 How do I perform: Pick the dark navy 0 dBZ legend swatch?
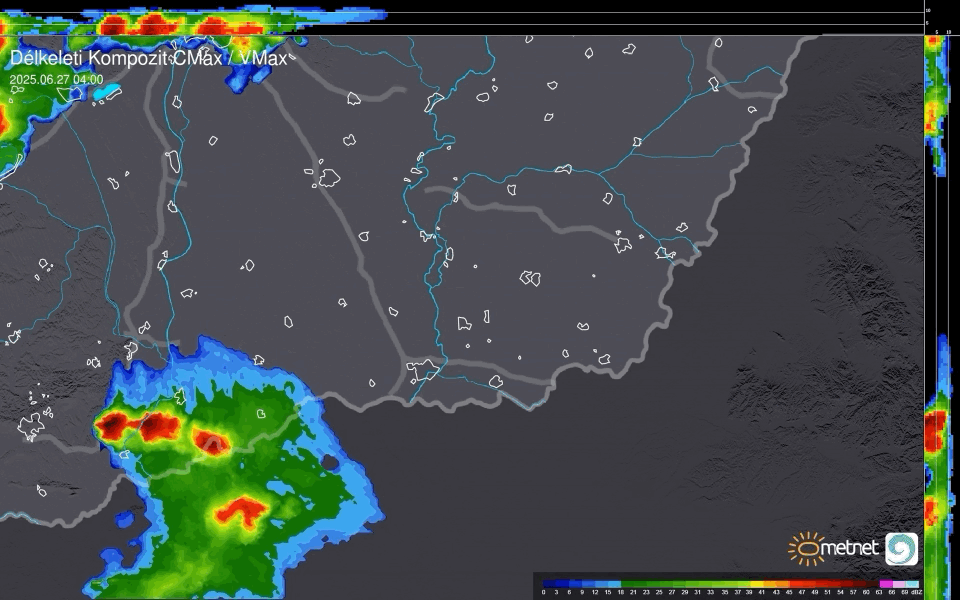click(x=547, y=583)
